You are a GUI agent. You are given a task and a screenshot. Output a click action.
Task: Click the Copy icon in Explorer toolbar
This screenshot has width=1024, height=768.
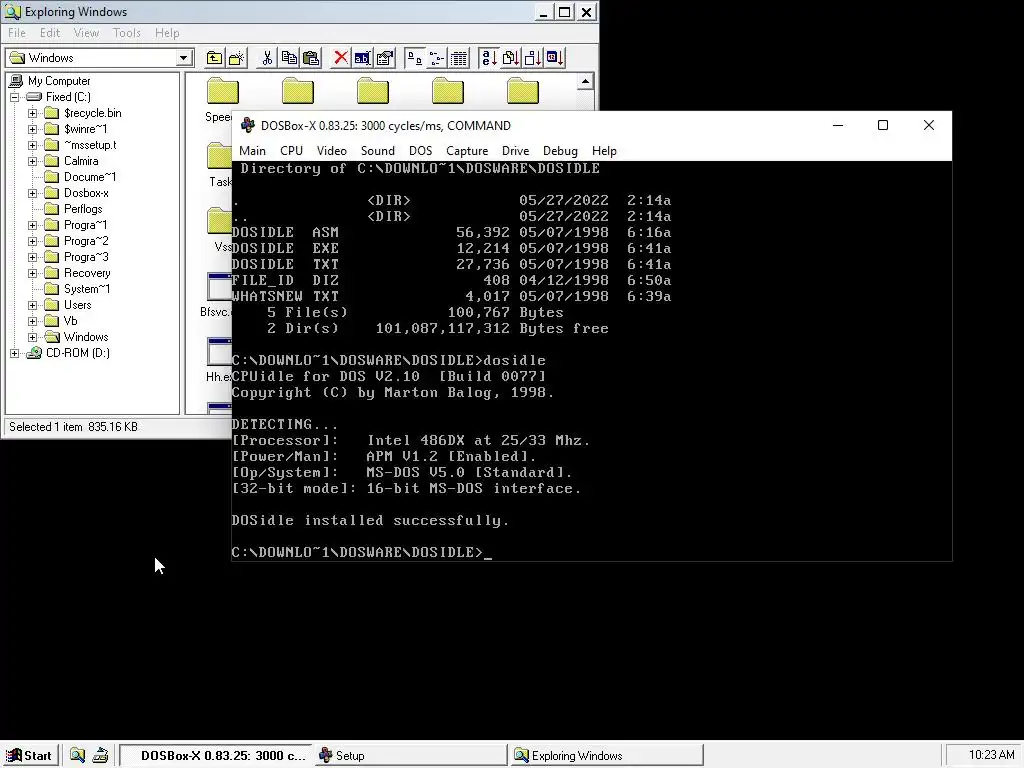289,58
